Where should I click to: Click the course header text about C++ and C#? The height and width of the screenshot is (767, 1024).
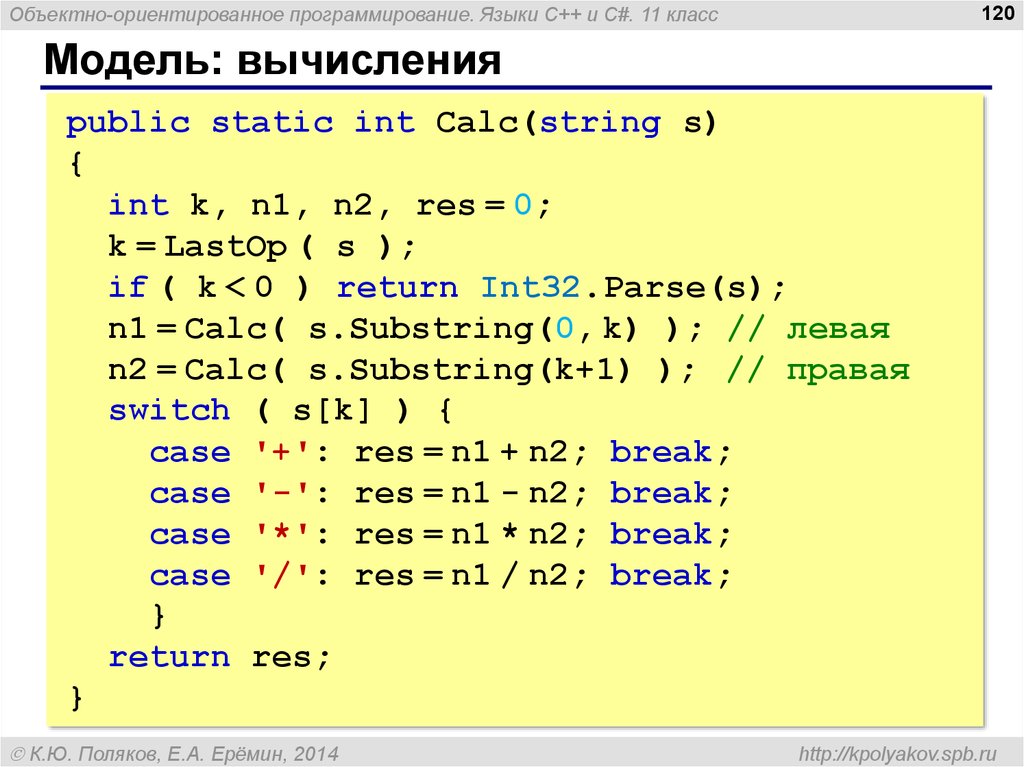tap(364, 16)
